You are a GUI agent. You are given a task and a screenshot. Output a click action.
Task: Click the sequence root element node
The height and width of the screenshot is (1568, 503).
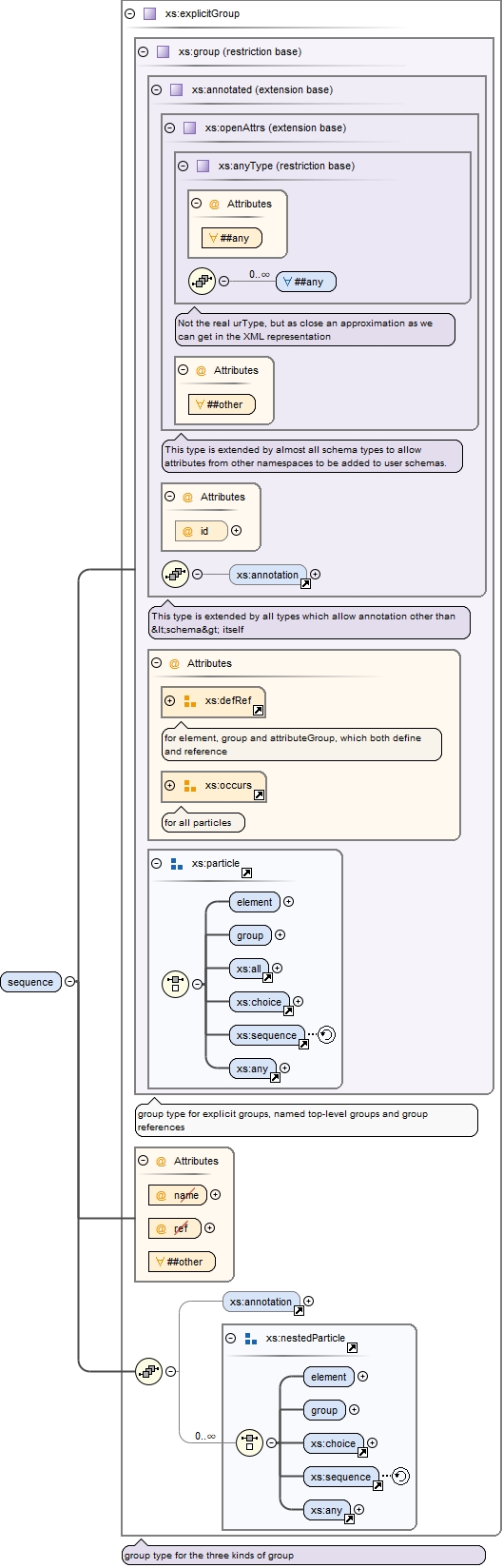click(x=31, y=982)
